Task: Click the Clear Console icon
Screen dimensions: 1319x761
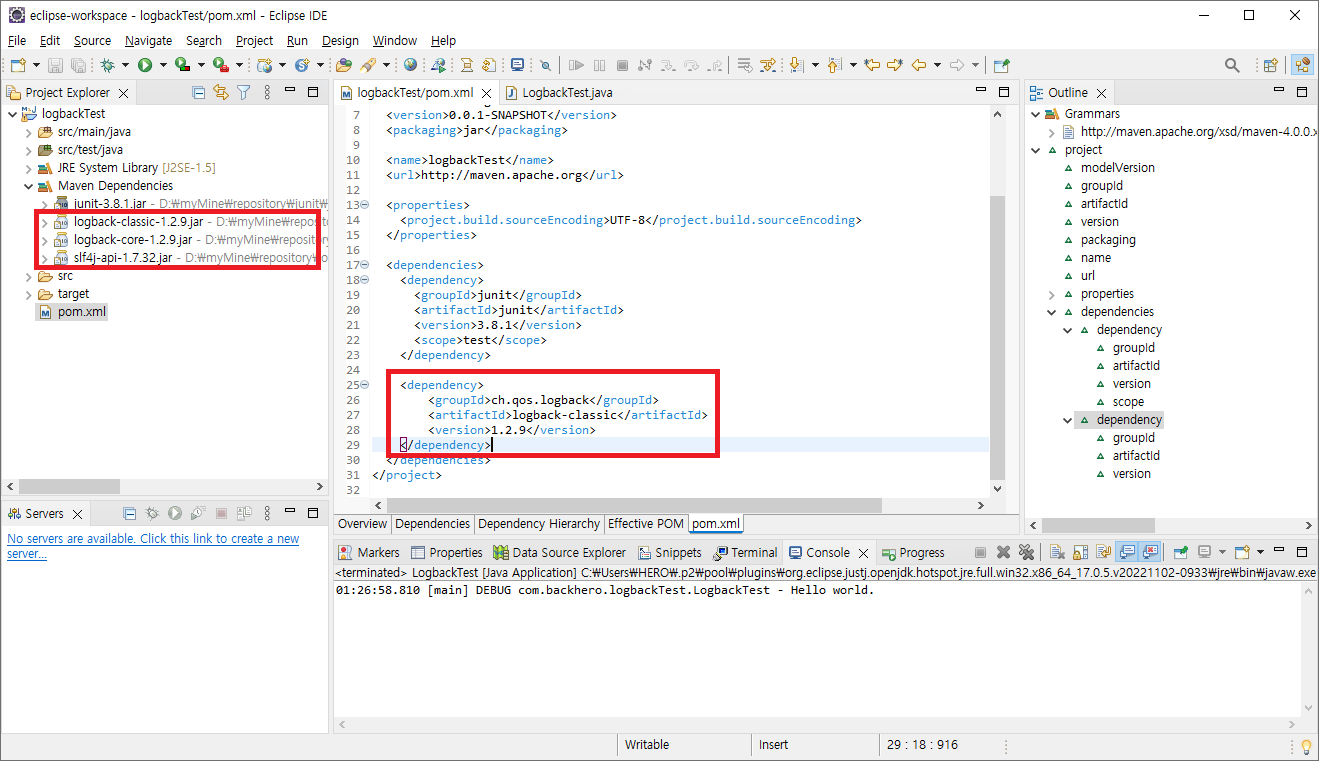Action: coord(1057,552)
